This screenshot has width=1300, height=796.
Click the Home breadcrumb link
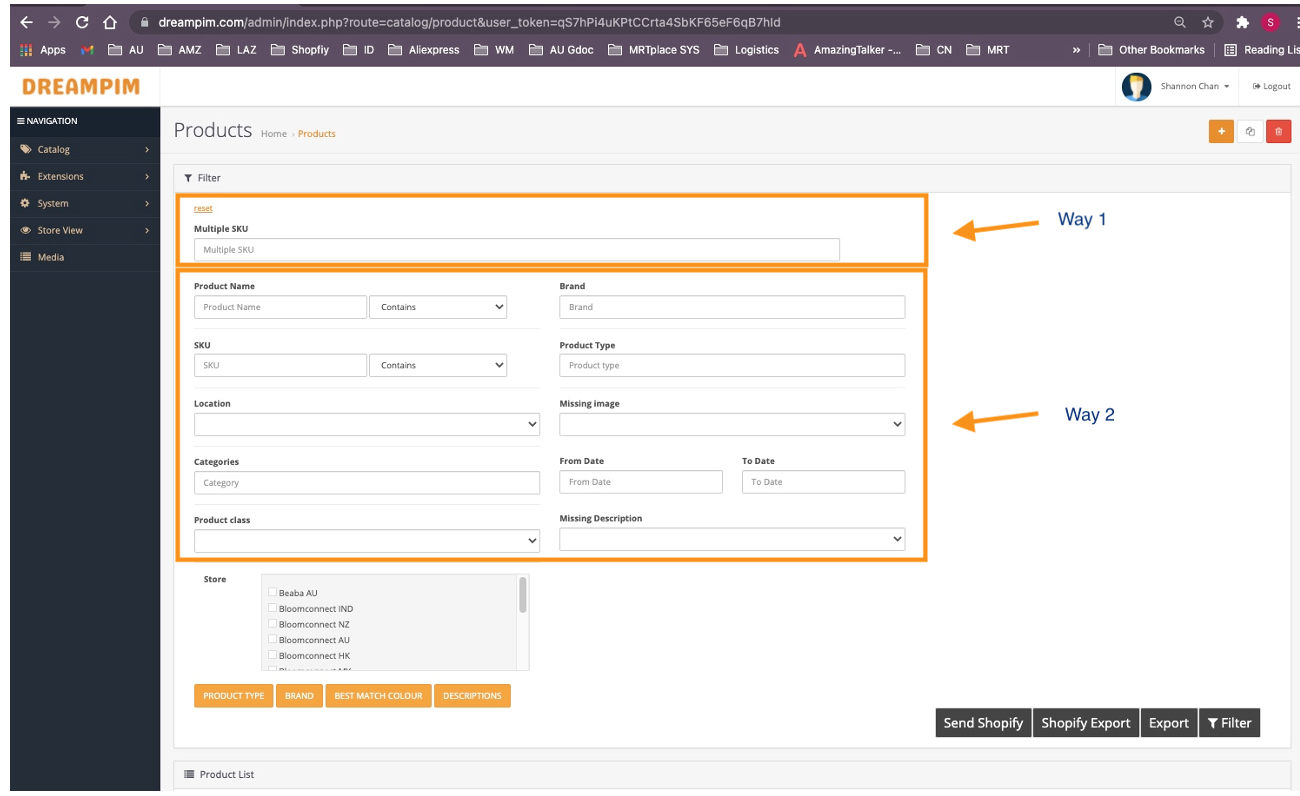274,134
